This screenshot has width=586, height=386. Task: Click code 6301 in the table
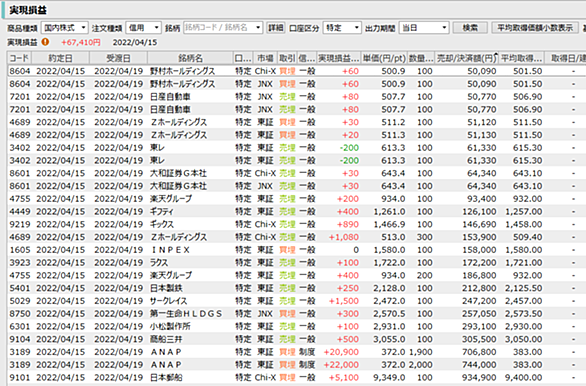pos(20,326)
